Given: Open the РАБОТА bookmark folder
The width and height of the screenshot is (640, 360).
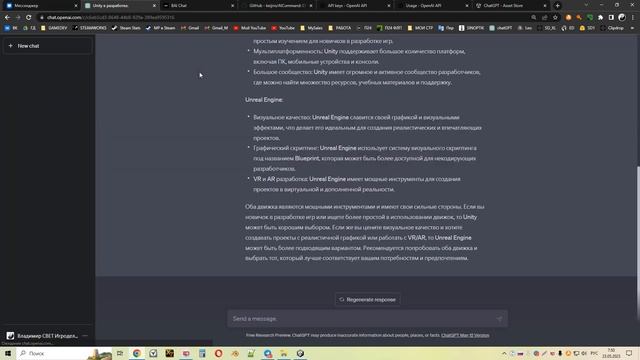Looking at the screenshot, I should pyautogui.click(x=340, y=28).
